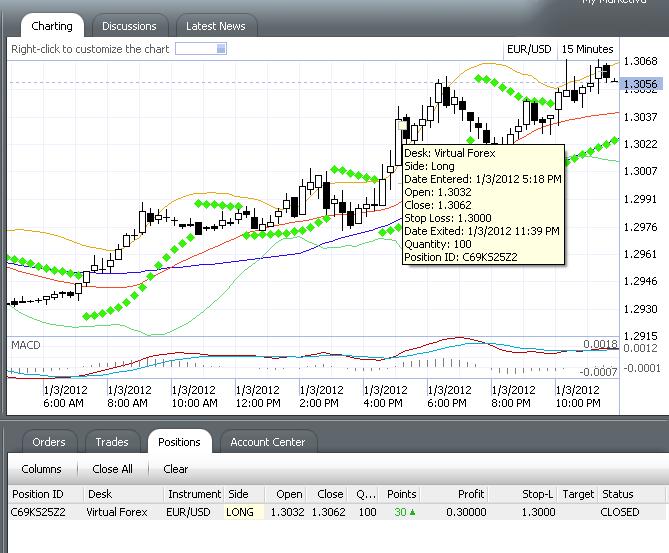This screenshot has height=553, width=669.
Task: Open the Account Center tab
Action: [x=268, y=442]
